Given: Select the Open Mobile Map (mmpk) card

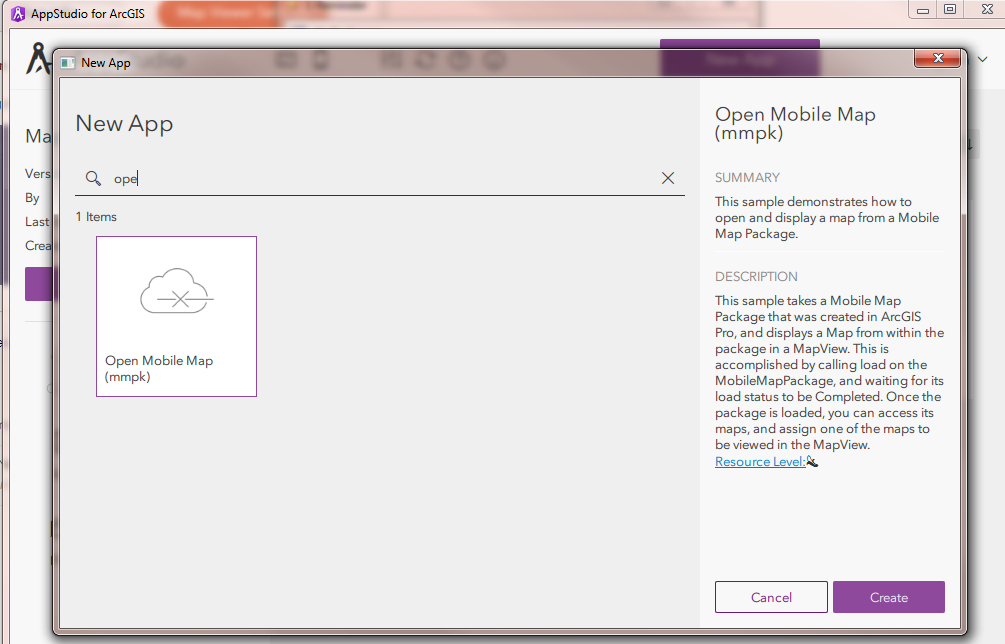Looking at the screenshot, I should (x=176, y=317).
